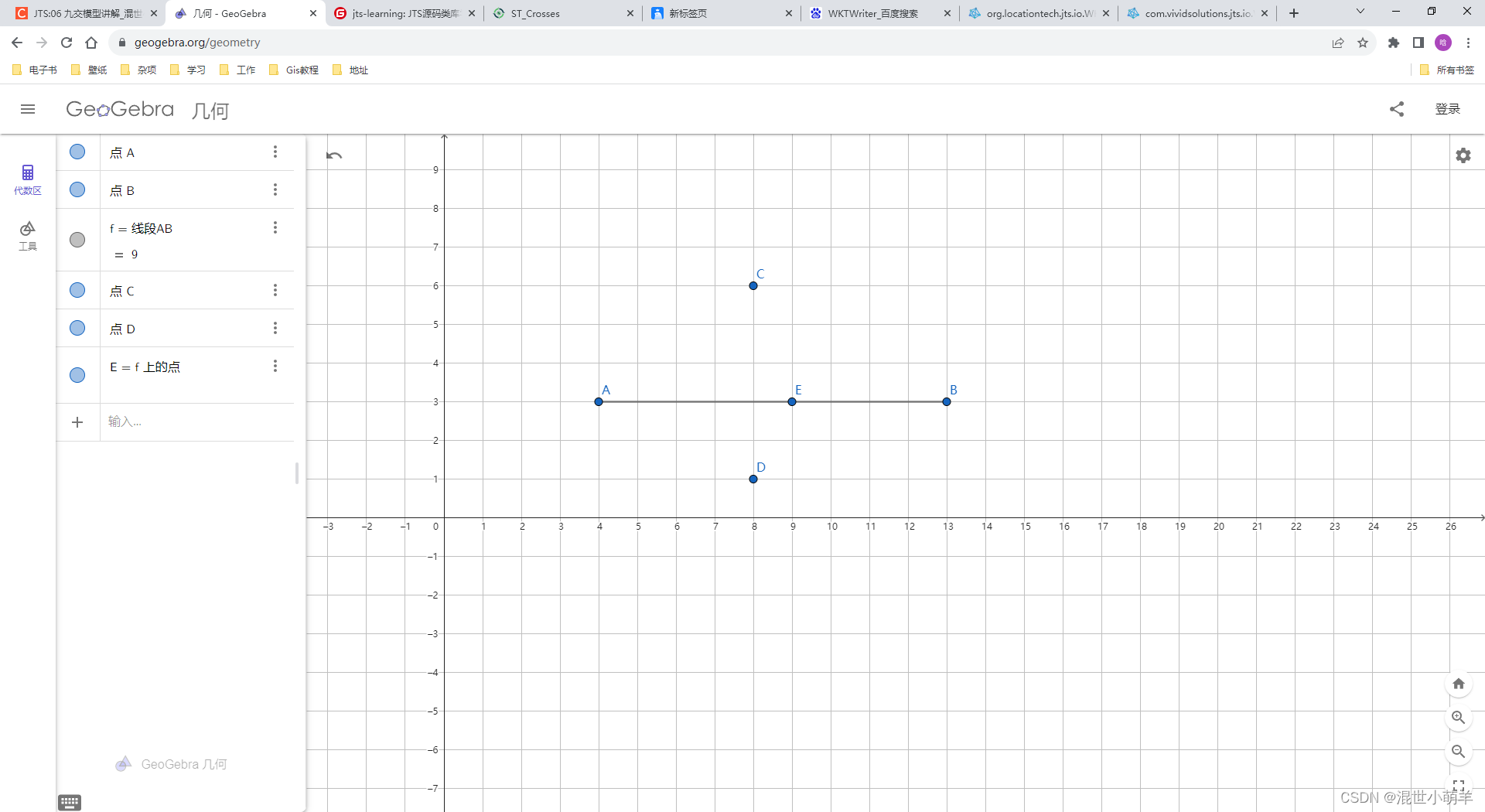
Task: Open the Tools (工具) panel
Action: [28, 236]
